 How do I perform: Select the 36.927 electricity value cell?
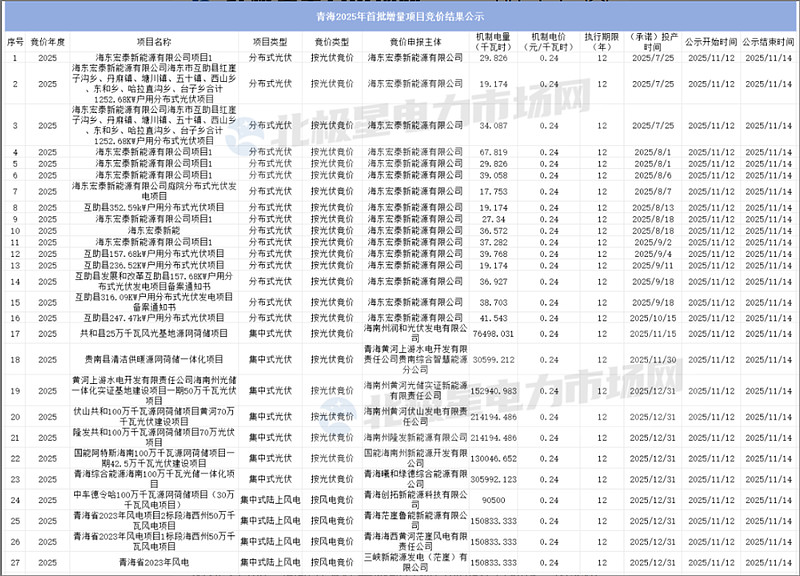tap(493, 282)
